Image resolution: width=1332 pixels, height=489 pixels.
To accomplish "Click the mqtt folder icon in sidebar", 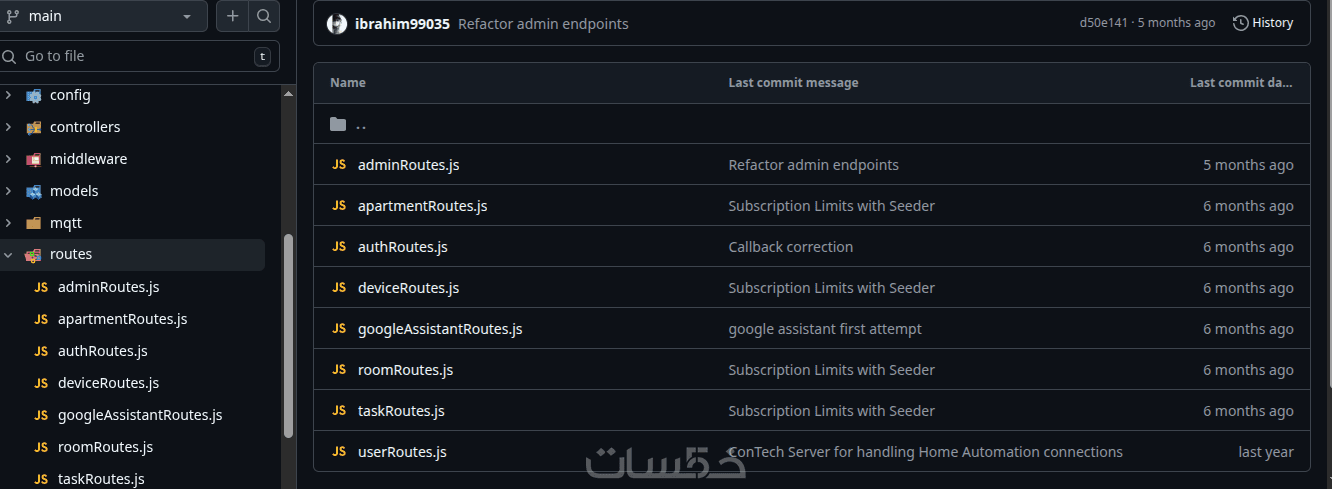I will click(x=34, y=223).
